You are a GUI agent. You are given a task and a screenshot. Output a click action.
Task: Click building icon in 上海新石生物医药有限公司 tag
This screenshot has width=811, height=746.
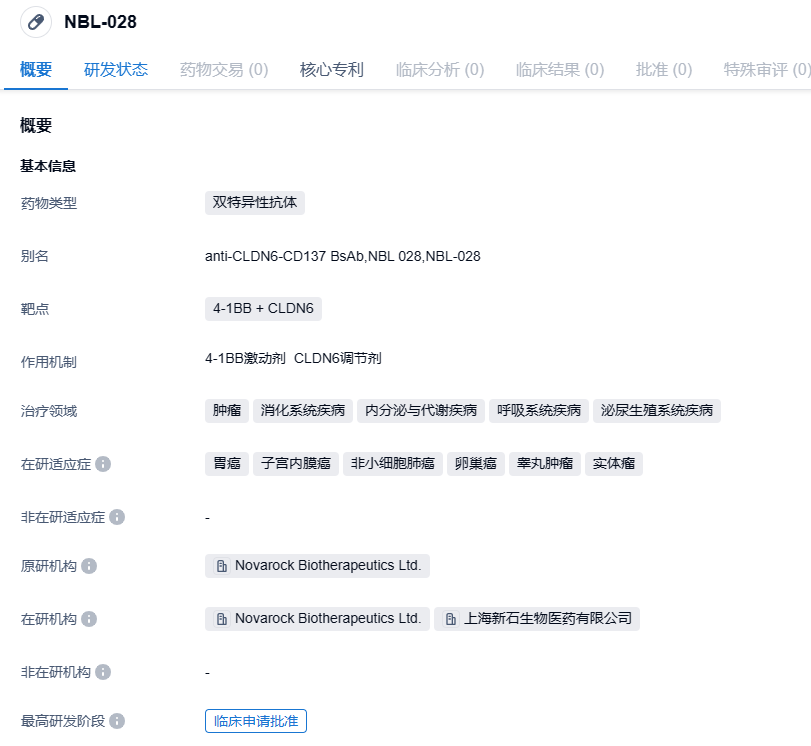pos(451,619)
